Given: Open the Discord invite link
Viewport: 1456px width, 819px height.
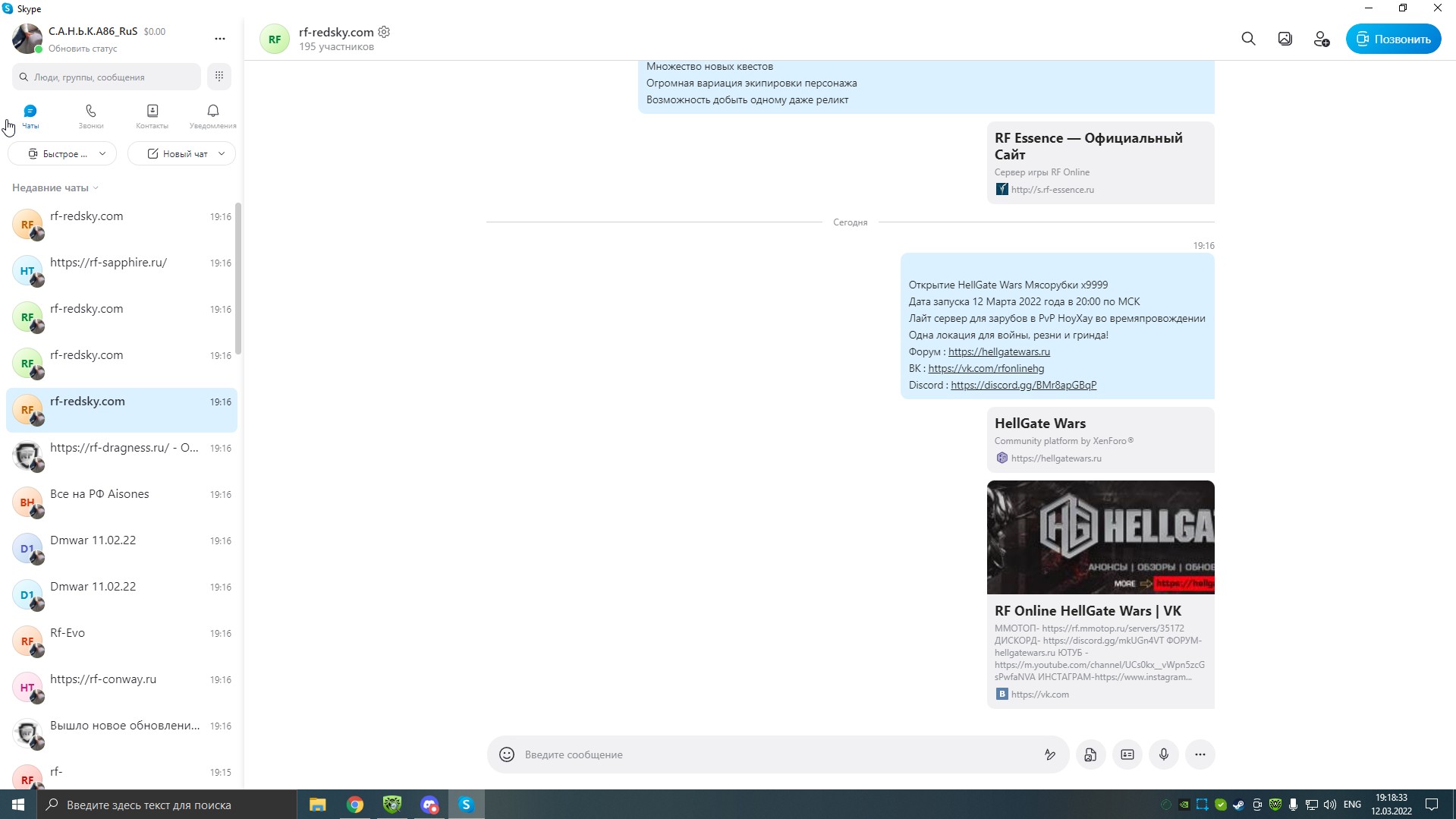Looking at the screenshot, I should [x=1024, y=385].
